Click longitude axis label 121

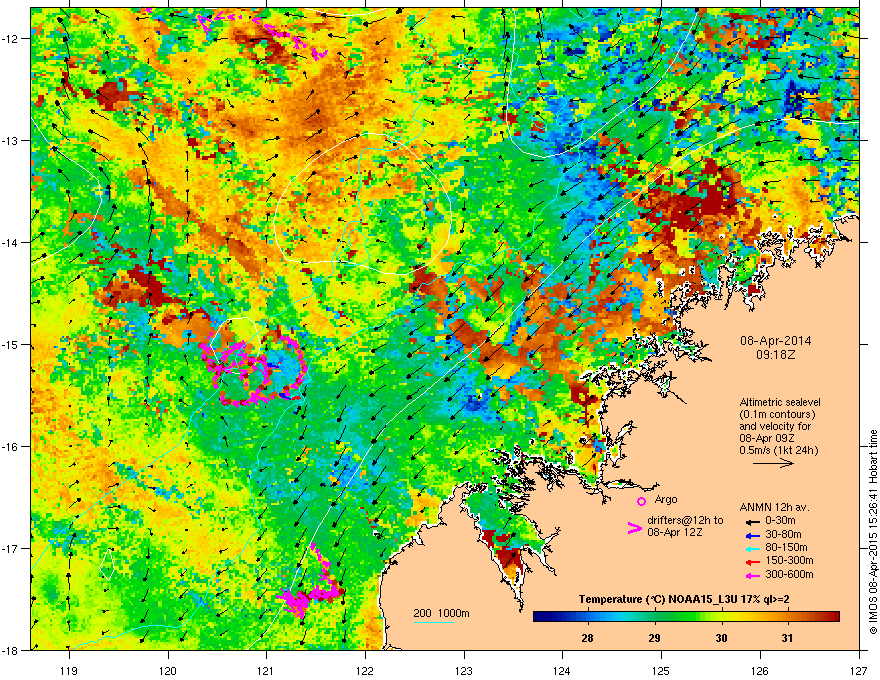[267, 670]
